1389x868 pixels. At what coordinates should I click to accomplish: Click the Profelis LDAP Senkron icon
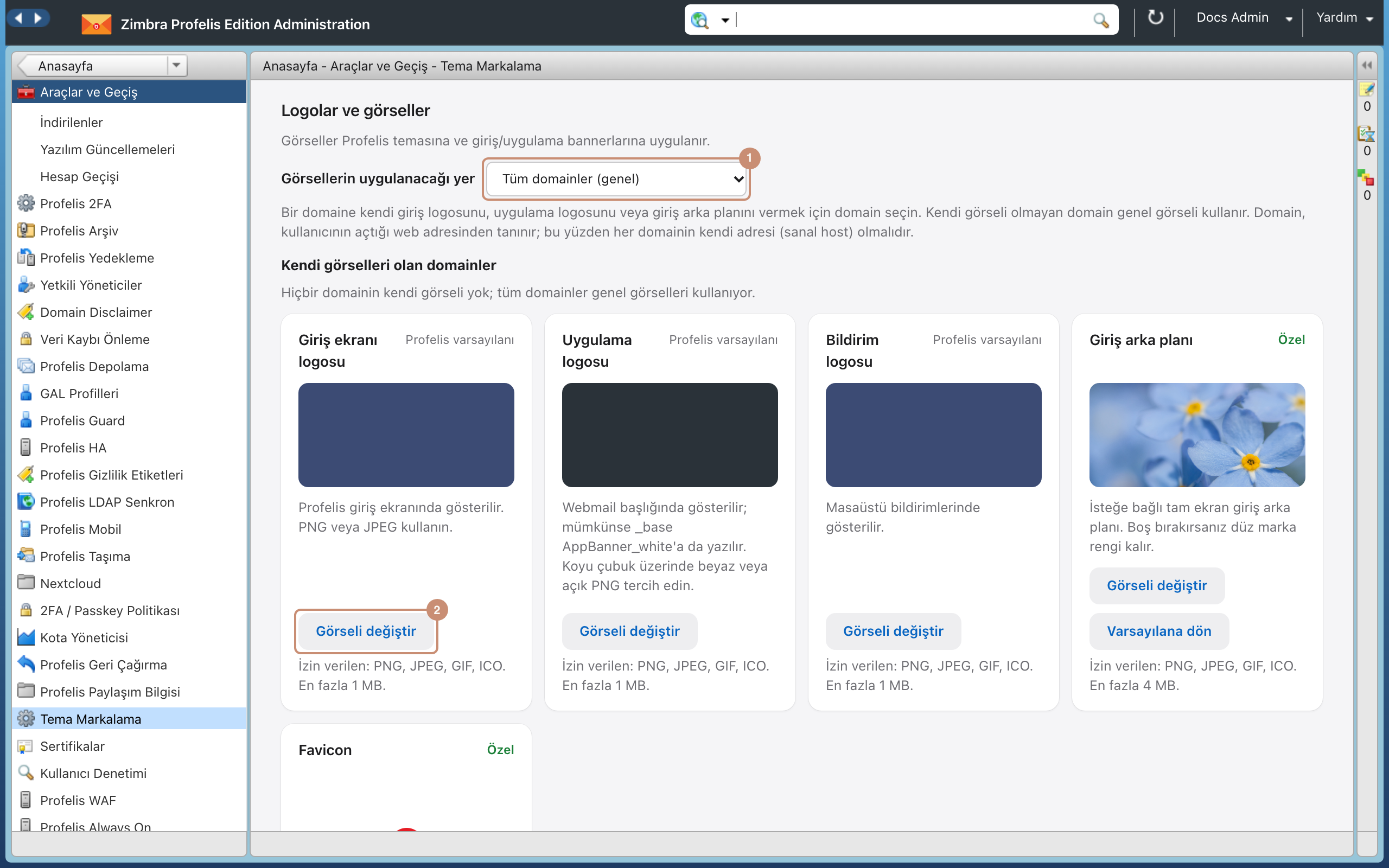[x=26, y=501]
